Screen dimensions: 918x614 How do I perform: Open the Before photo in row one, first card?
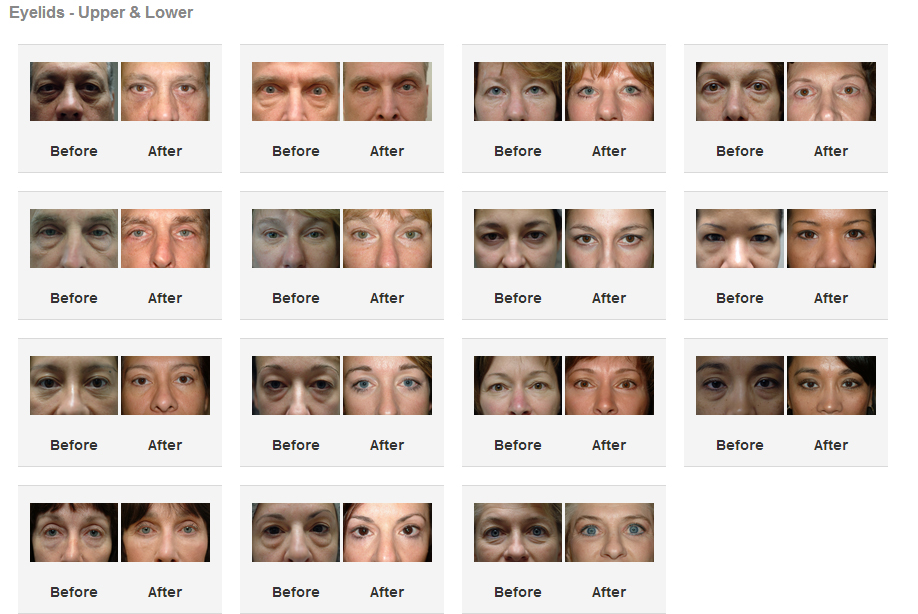tap(74, 91)
